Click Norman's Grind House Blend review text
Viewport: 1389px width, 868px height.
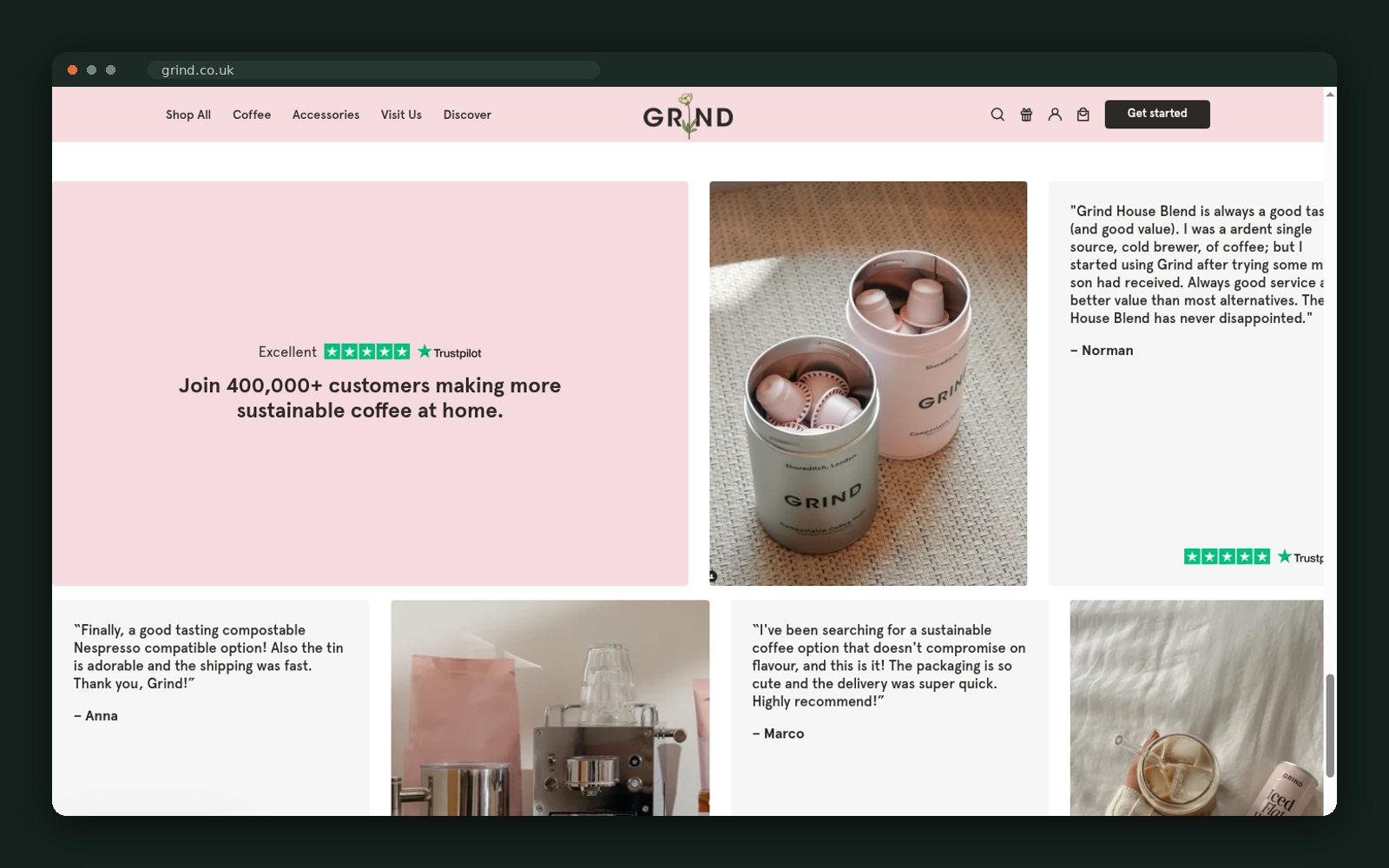[1197, 265]
